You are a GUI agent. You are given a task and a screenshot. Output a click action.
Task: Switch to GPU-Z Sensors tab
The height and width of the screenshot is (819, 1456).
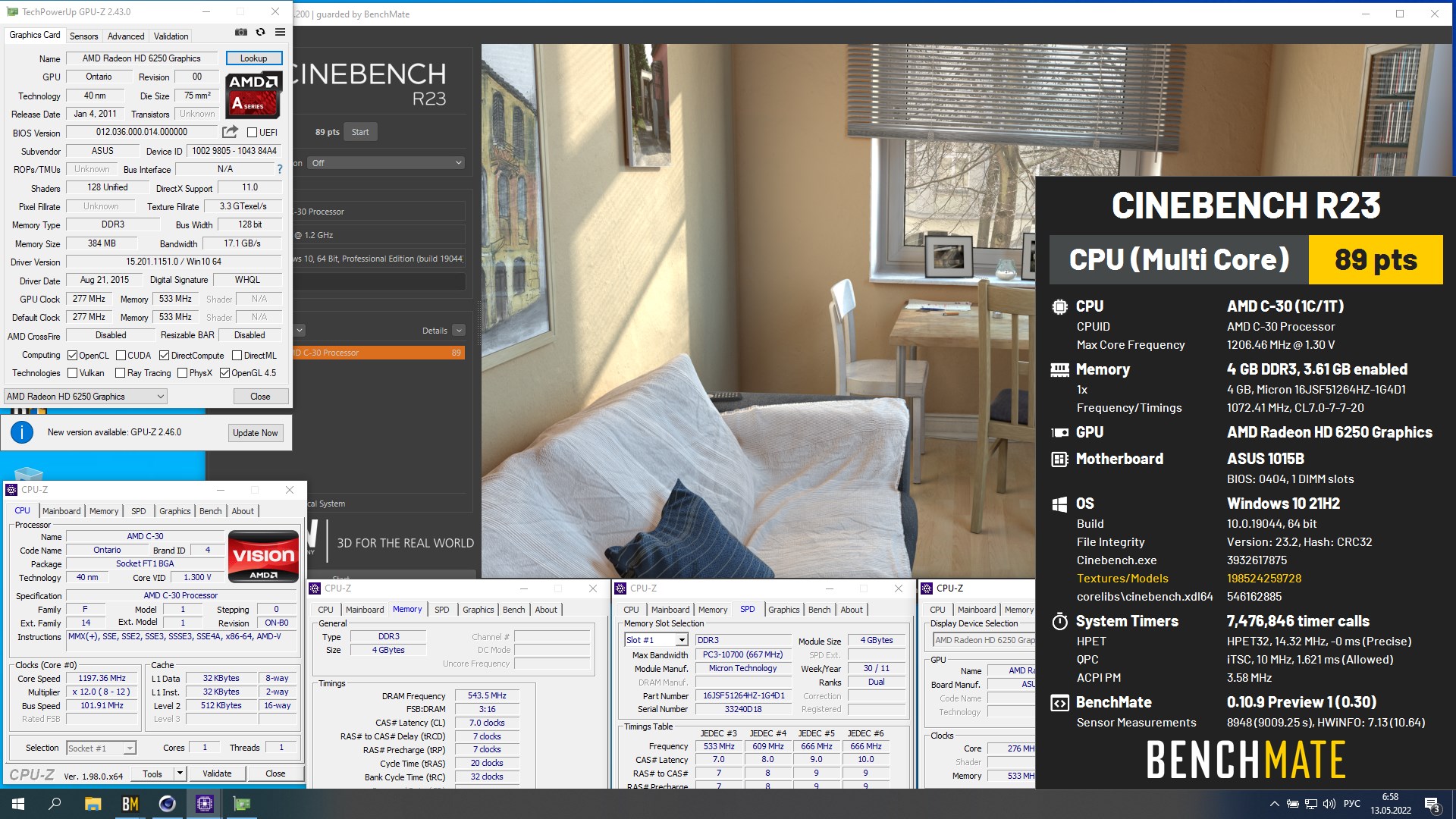click(83, 36)
